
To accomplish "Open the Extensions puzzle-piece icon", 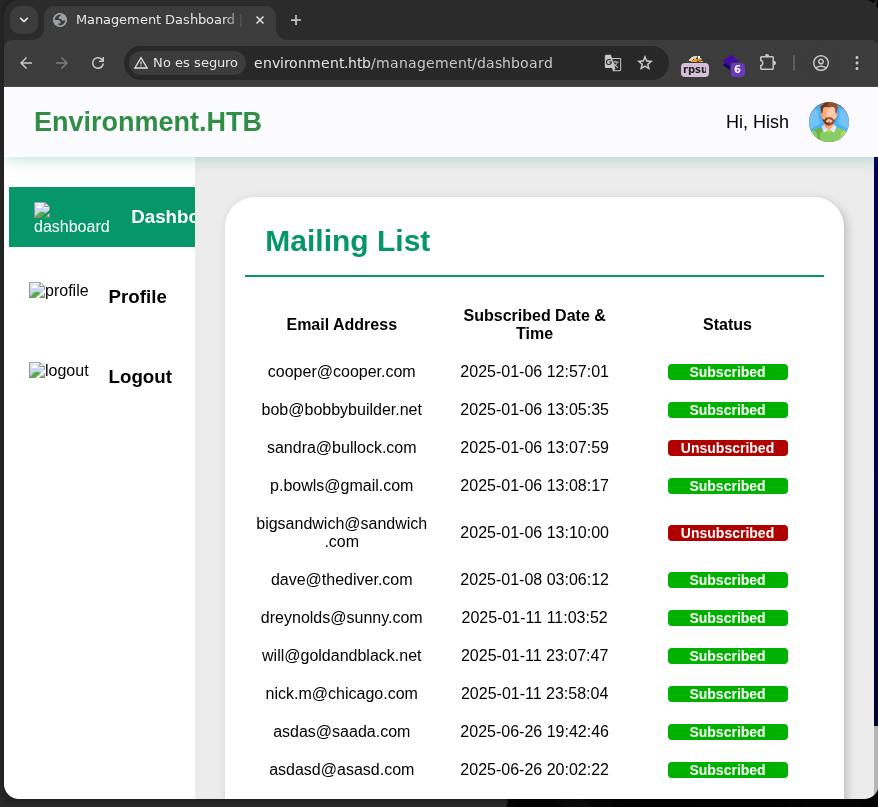I will [x=767, y=63].
